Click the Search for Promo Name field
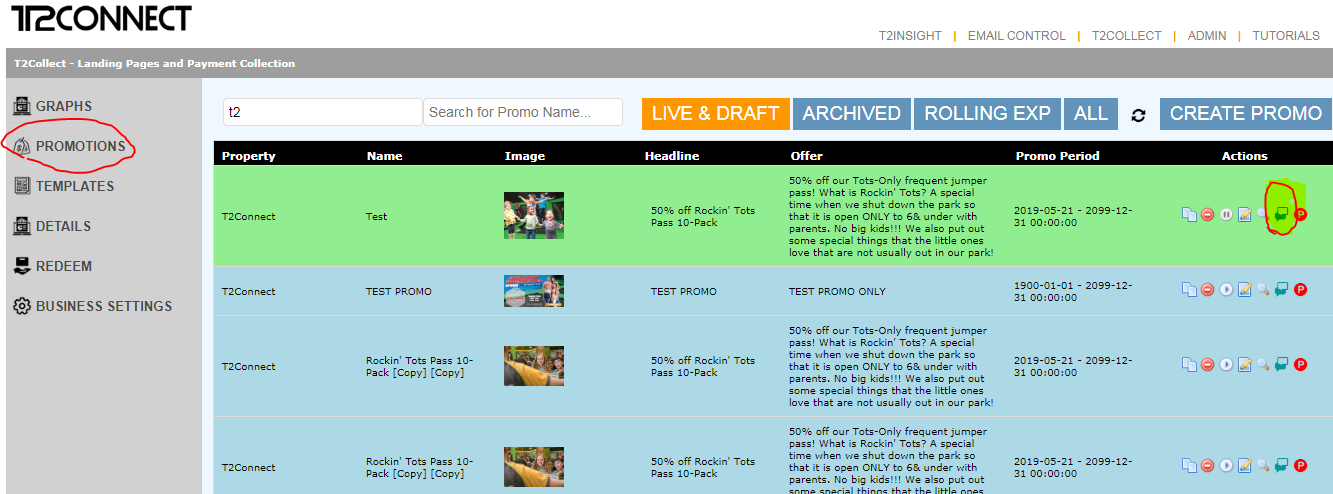The image size is (1333, 494). tap(522, 112)
